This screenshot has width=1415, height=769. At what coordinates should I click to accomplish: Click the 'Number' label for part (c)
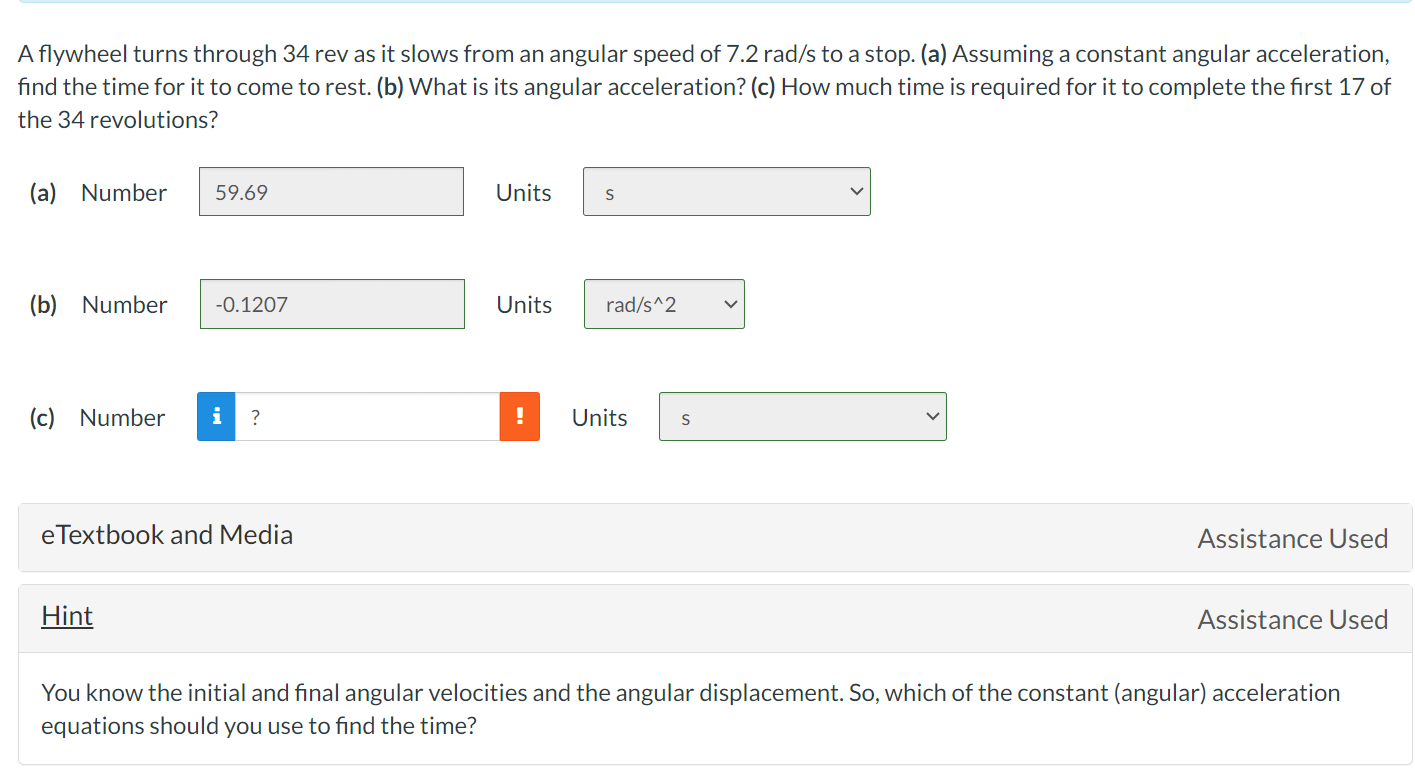pyautogui.click(x=122, y=417)
